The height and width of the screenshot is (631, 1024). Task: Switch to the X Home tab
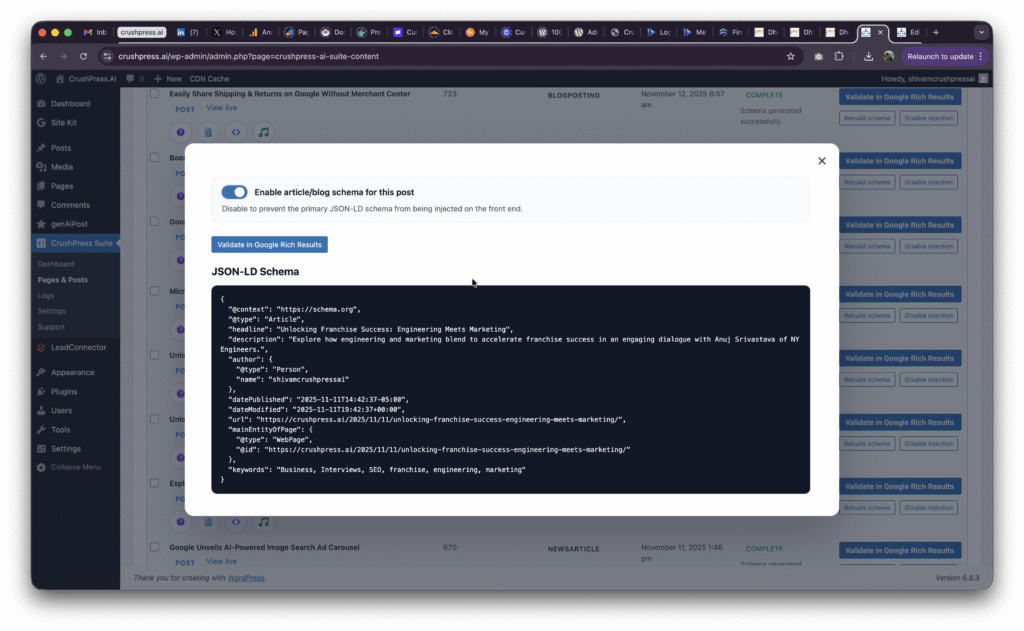click(224, 32)
